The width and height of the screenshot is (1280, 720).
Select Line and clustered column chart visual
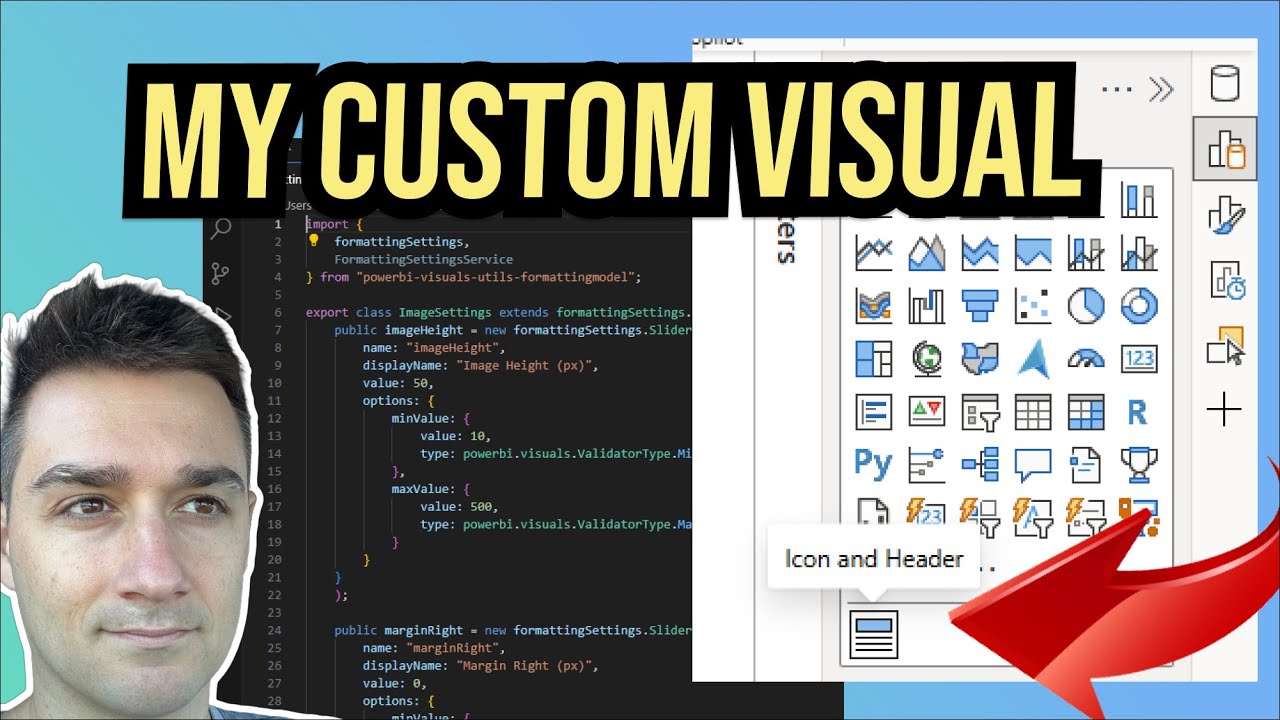tap(1139, 253)
